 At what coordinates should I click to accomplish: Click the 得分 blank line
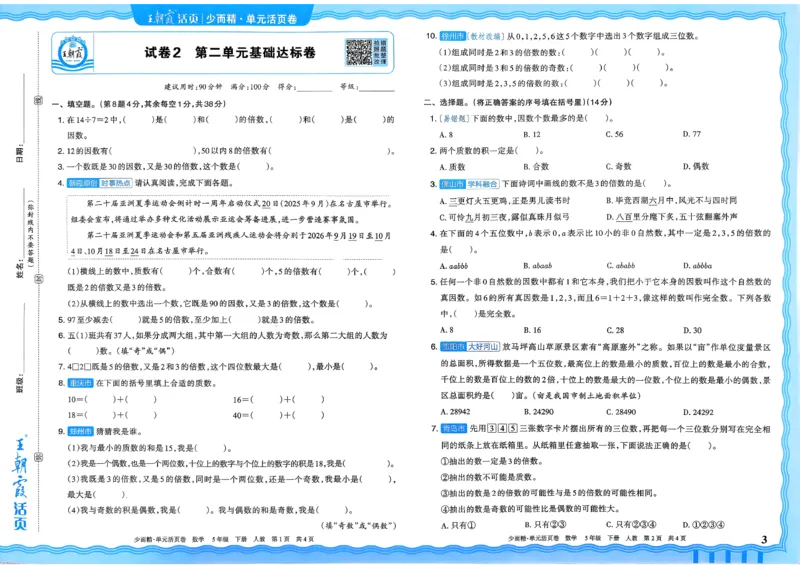315,90
